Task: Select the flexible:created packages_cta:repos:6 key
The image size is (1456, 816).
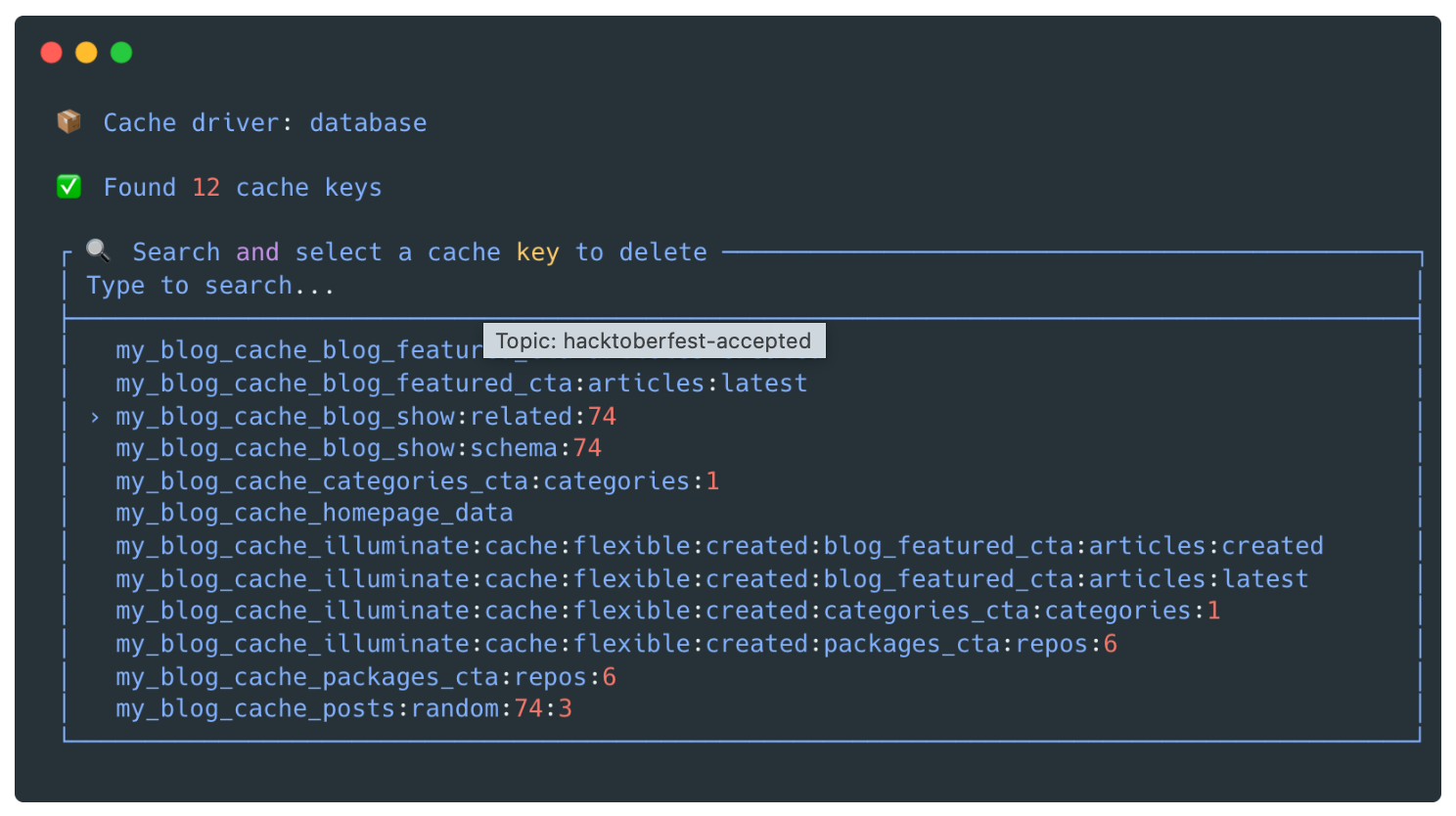Action: coord(616,645)
